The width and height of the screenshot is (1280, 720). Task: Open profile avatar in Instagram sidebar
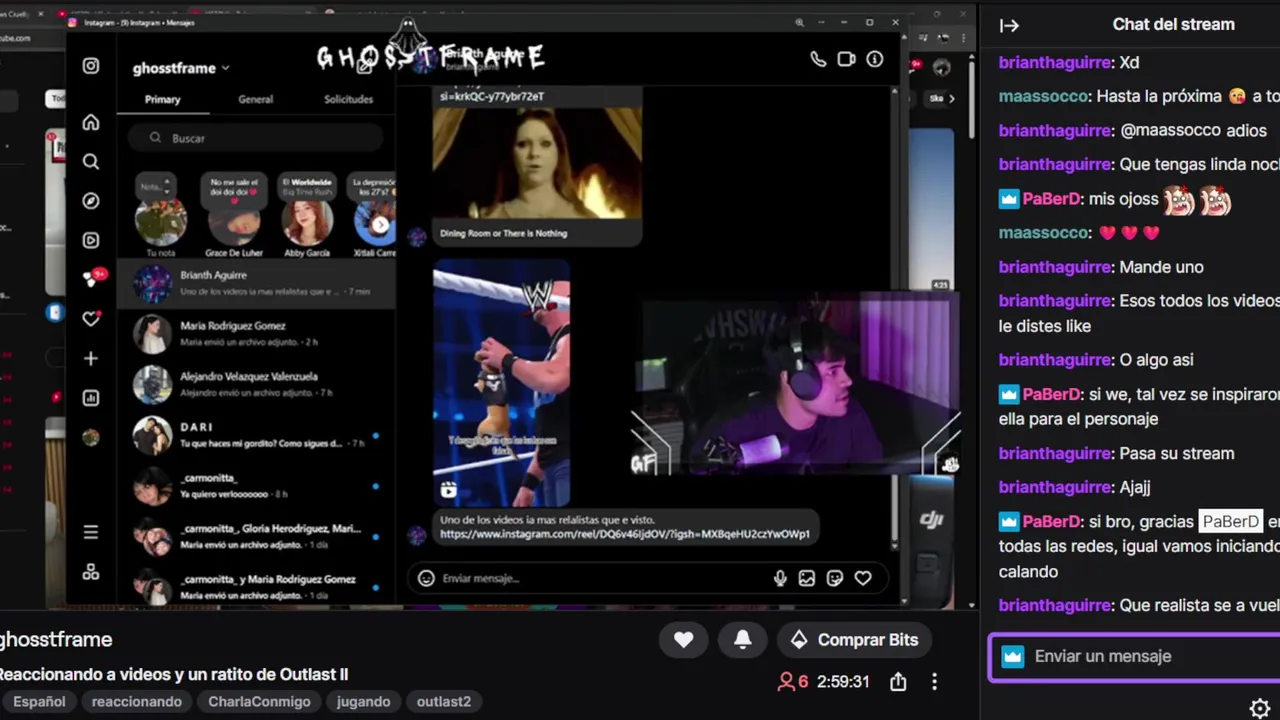coord(91,437)
